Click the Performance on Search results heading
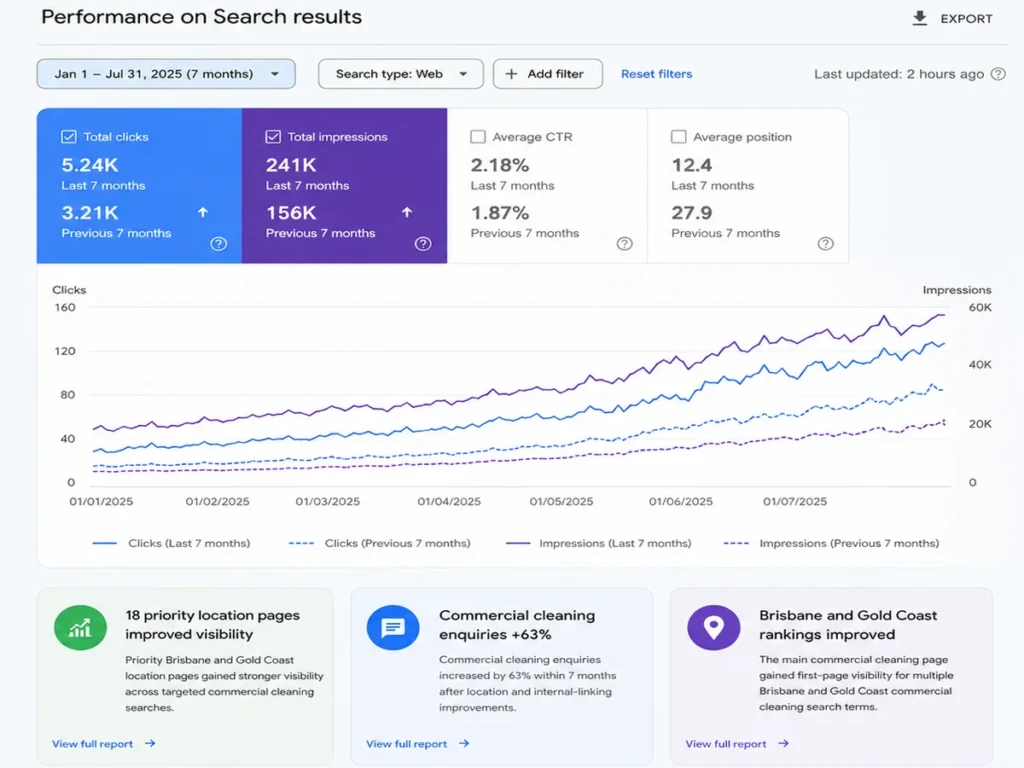Viewport: 1024px width, 768px height. click(x=201, y=17)
